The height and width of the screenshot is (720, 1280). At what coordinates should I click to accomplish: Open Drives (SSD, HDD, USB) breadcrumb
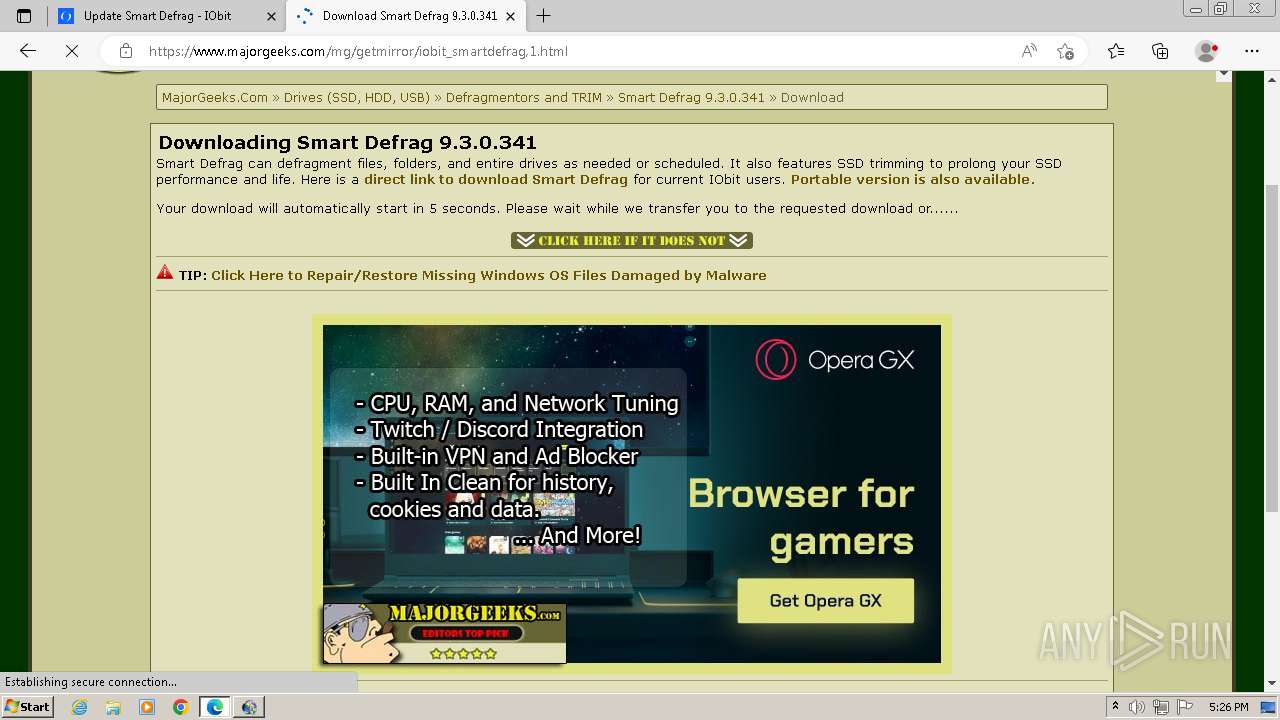(x=356, y=98)
